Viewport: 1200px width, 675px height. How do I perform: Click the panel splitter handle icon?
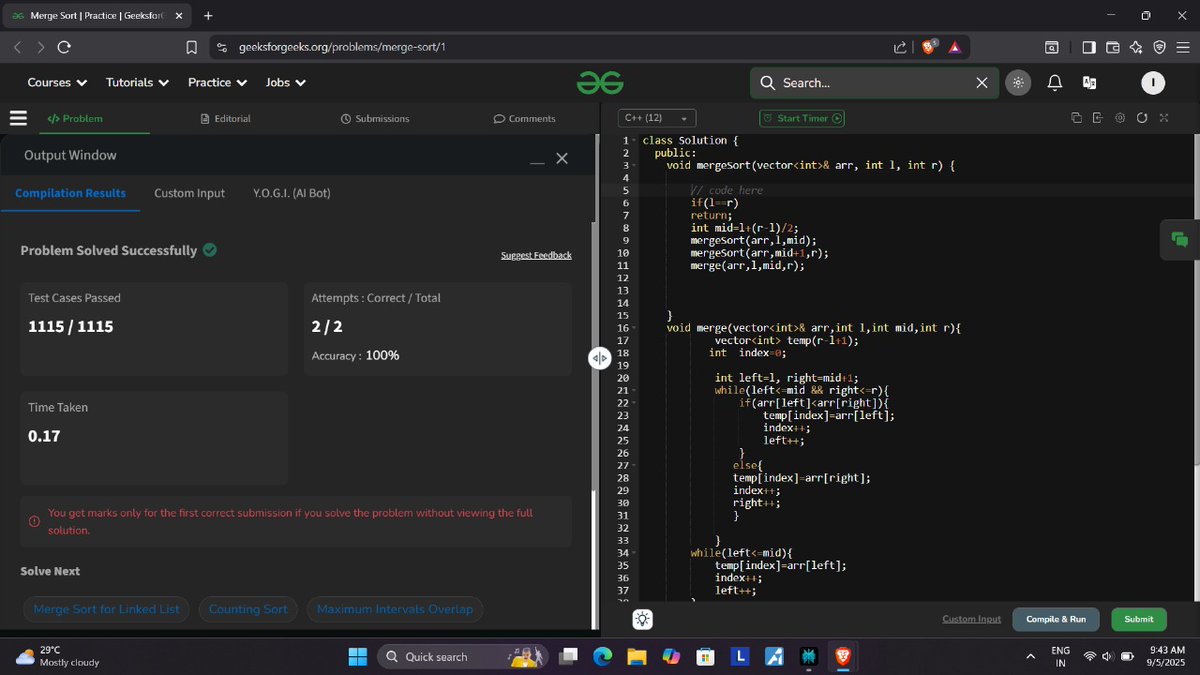(599, 358)
